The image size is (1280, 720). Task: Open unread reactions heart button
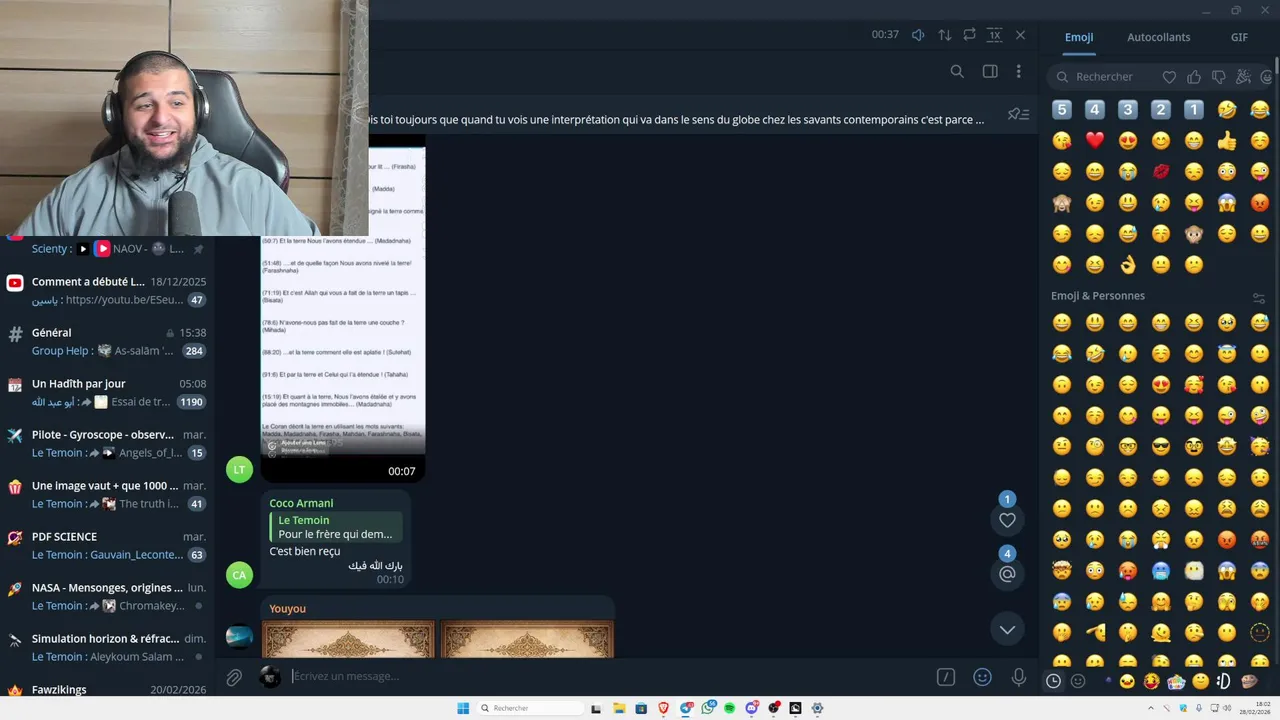pos(1007,520)
